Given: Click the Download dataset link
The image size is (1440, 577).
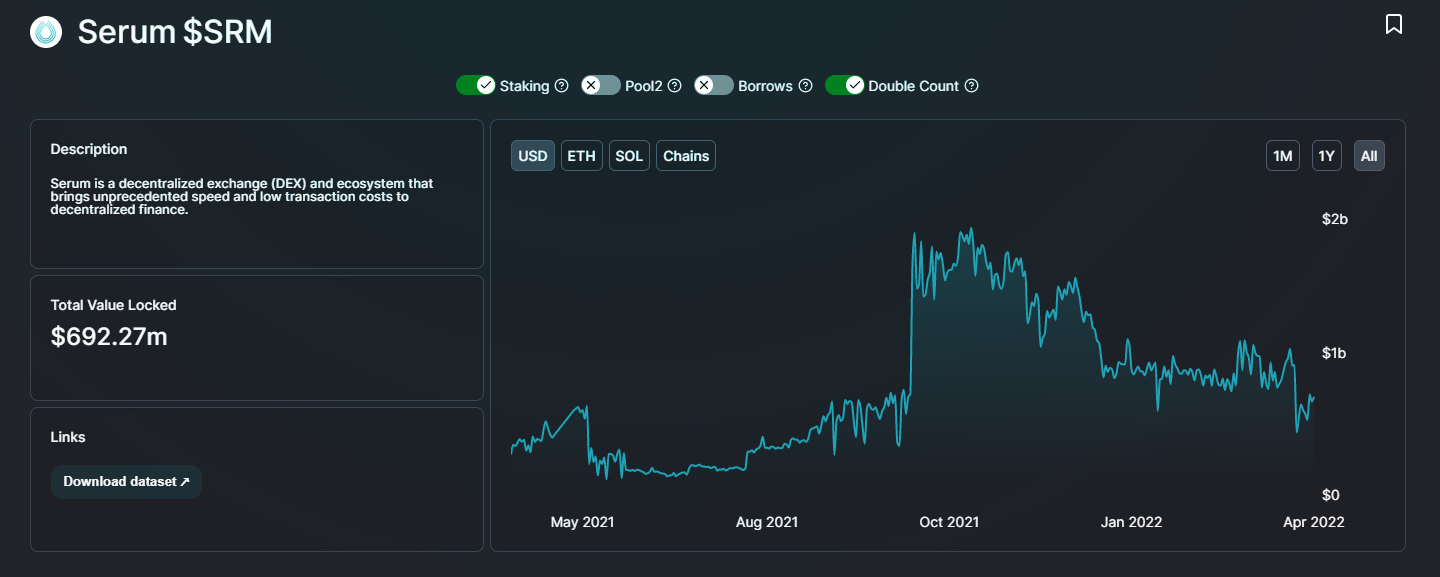Looking at the screenshot, I should (x=126, y=482).
